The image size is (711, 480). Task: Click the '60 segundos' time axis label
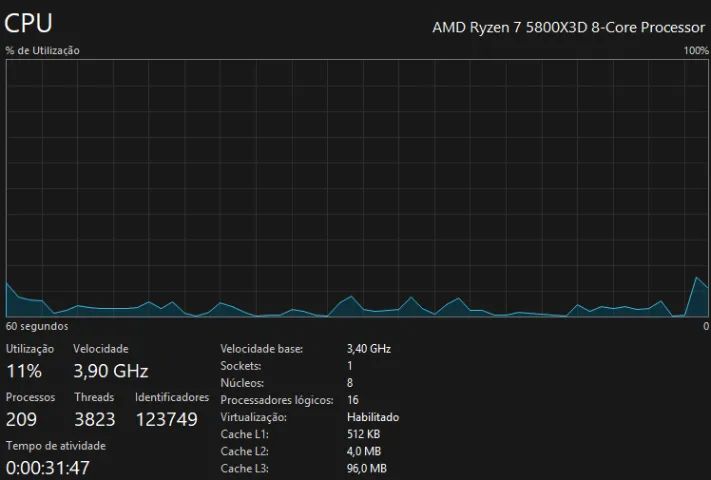click(37, 326)
